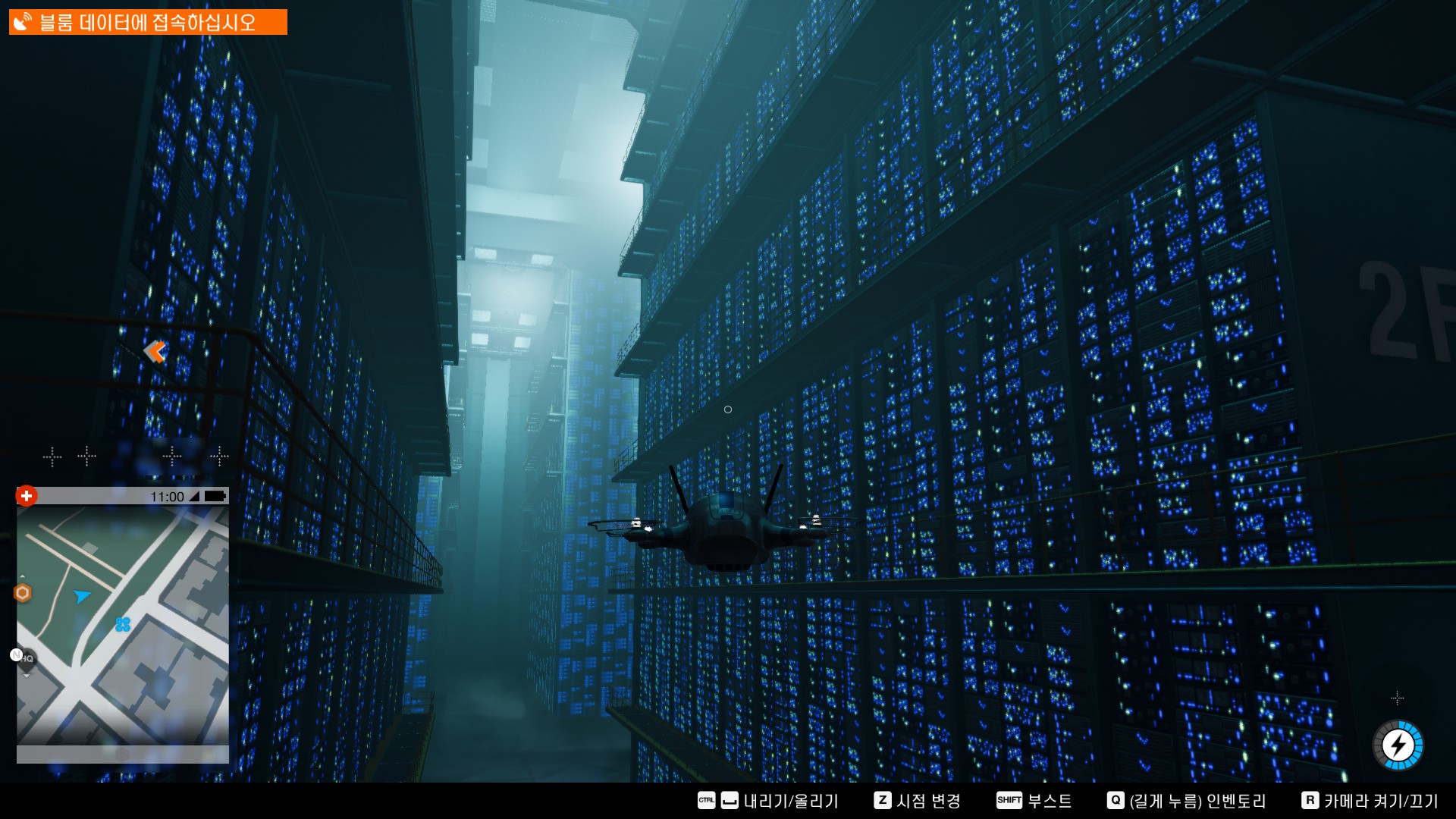The image size is (1456, 819).
Task: Click the battery indicator in phone bar
Action: (215, 497)
